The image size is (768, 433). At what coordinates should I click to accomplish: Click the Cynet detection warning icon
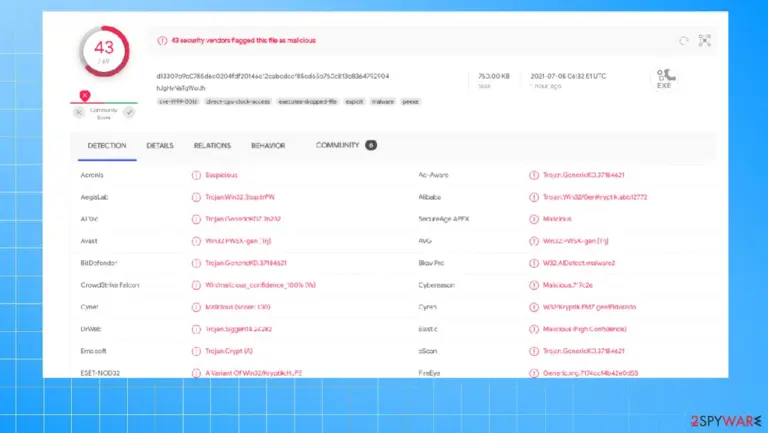(x=196, y=307)
